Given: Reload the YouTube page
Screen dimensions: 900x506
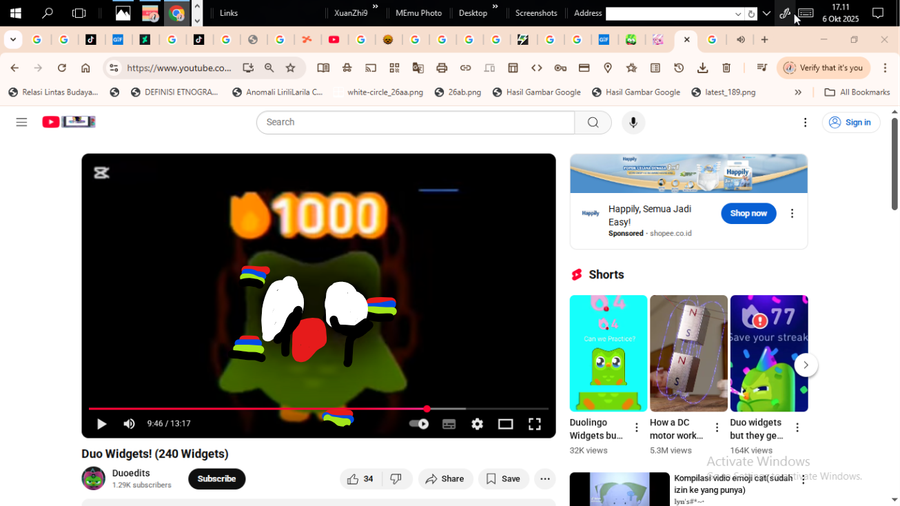Looking at the screenshot, I should [62, 68].
